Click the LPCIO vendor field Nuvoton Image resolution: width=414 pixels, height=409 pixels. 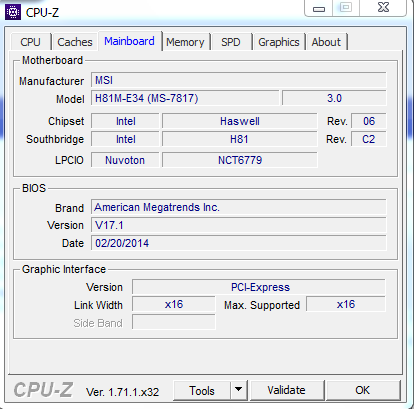[125, 160]
